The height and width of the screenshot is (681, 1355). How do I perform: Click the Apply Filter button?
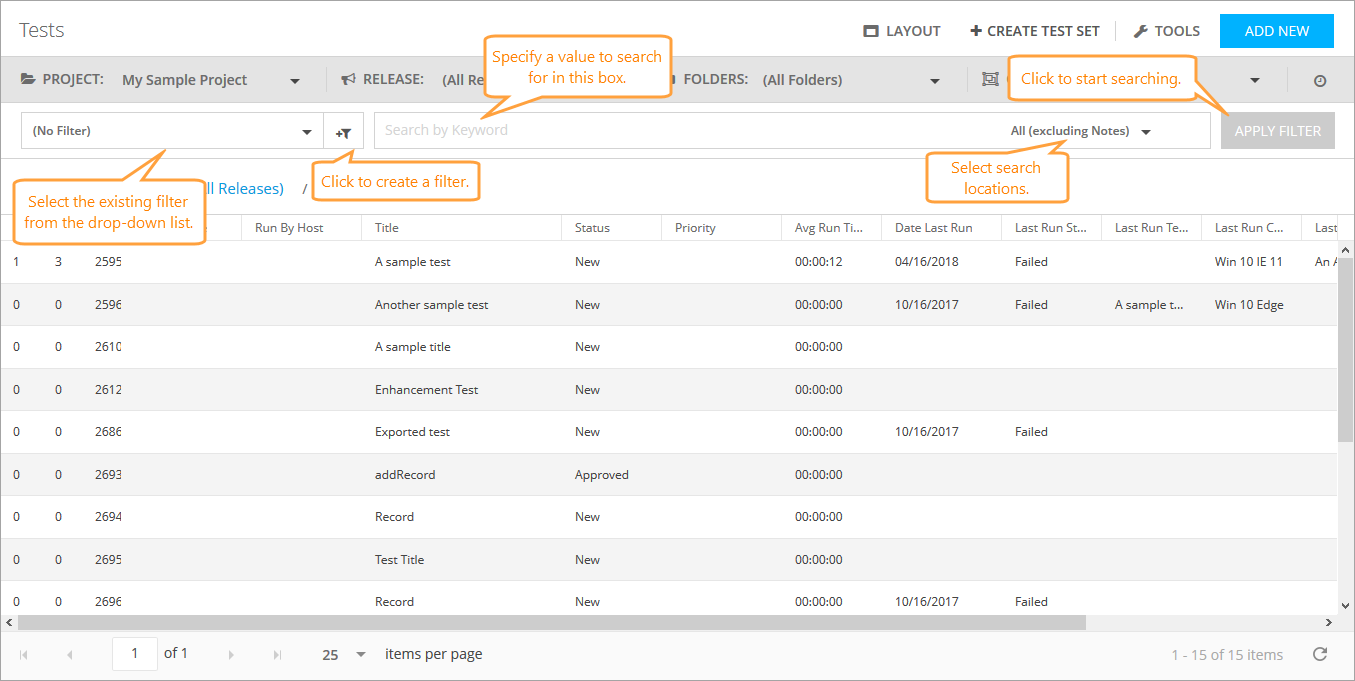[x=1277, y=130]
